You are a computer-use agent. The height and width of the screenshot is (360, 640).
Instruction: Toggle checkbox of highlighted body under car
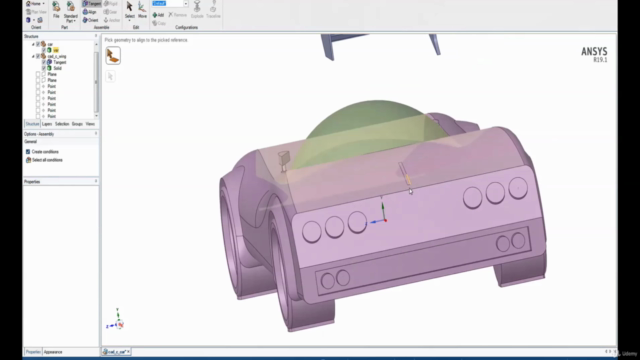(x=44, y=50)
